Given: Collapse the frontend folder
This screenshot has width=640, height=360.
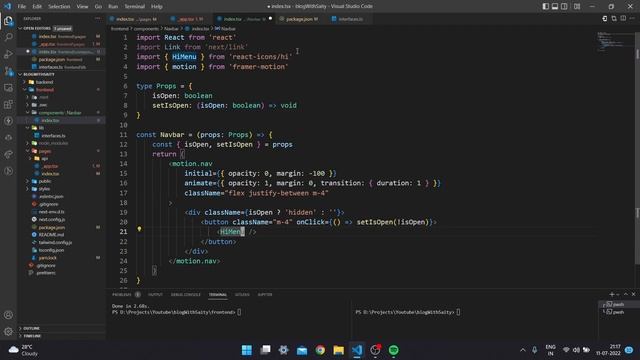Looking at the screenshot, I should coord(44,90).
